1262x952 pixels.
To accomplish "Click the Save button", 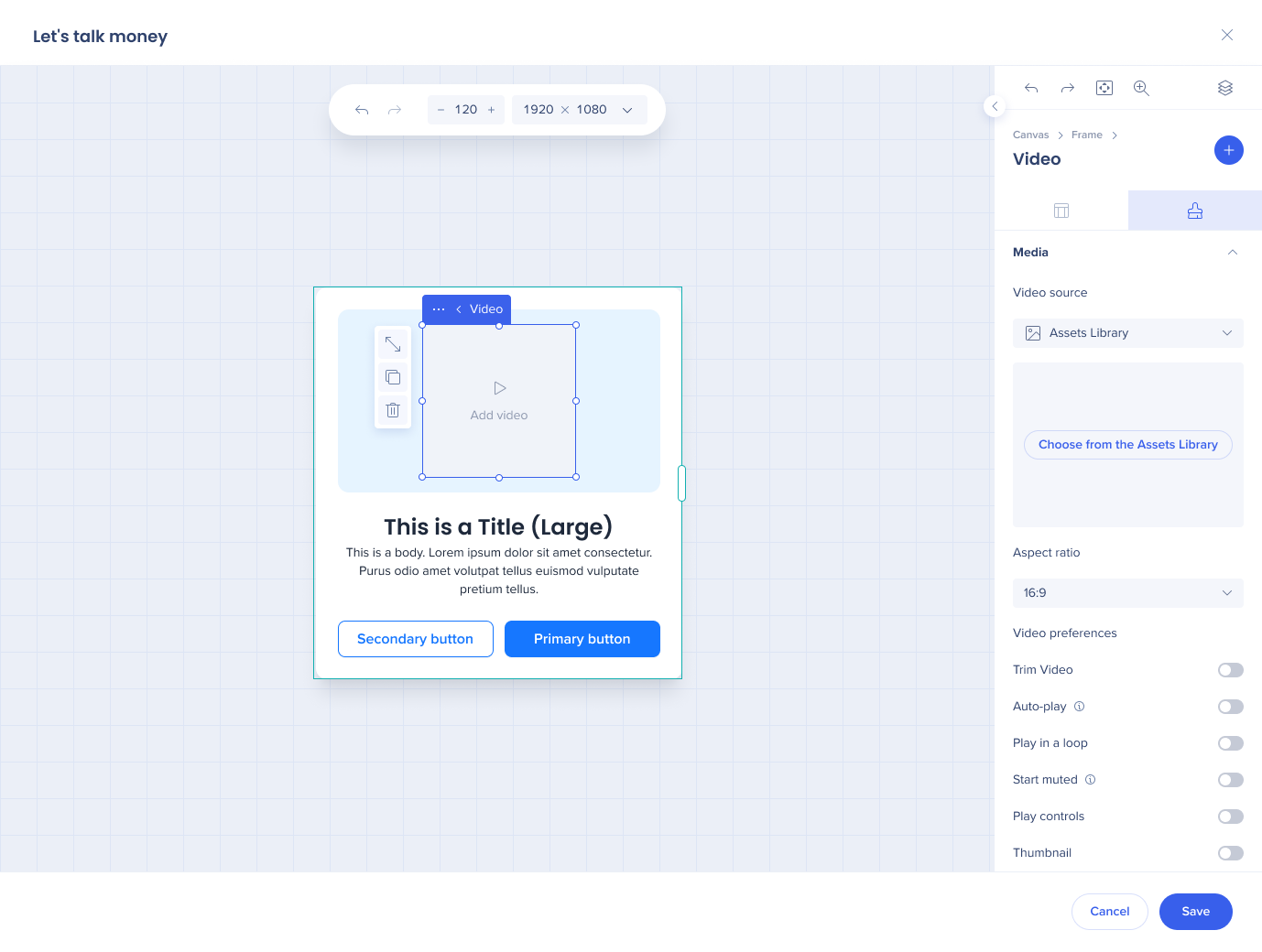I will point(1195,912).
